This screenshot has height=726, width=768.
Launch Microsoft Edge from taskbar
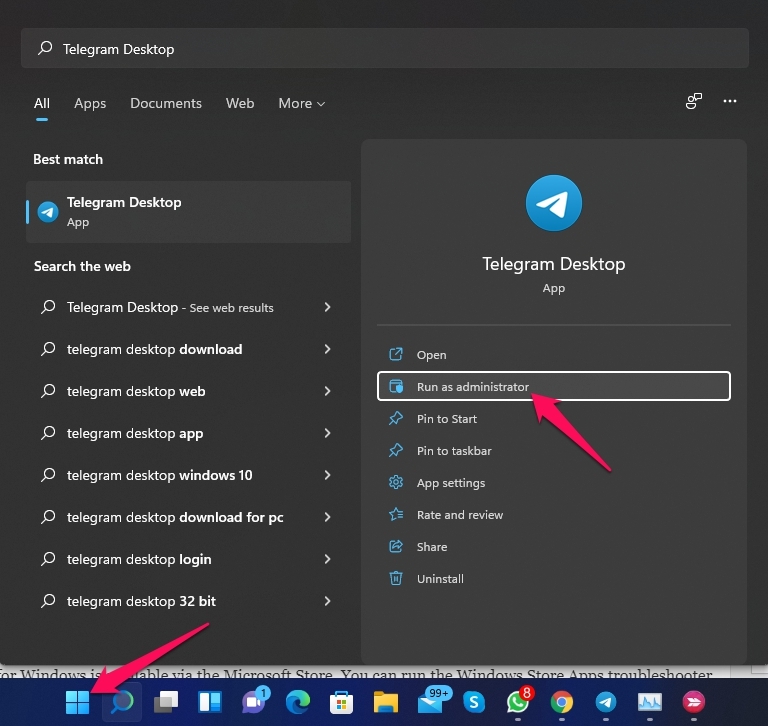(x=298, y=702)
